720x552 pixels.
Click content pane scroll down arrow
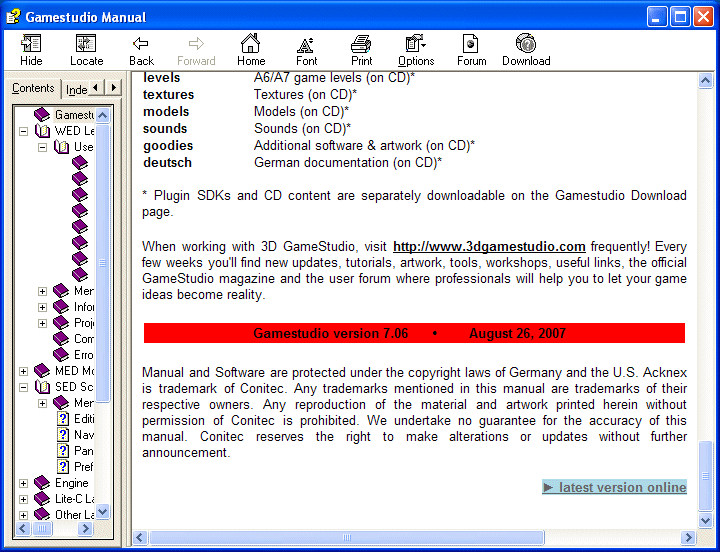705,520
